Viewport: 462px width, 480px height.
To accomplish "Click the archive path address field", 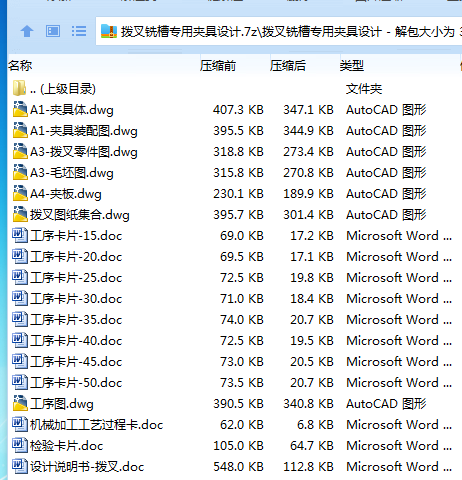I will [x=279, y=31].
